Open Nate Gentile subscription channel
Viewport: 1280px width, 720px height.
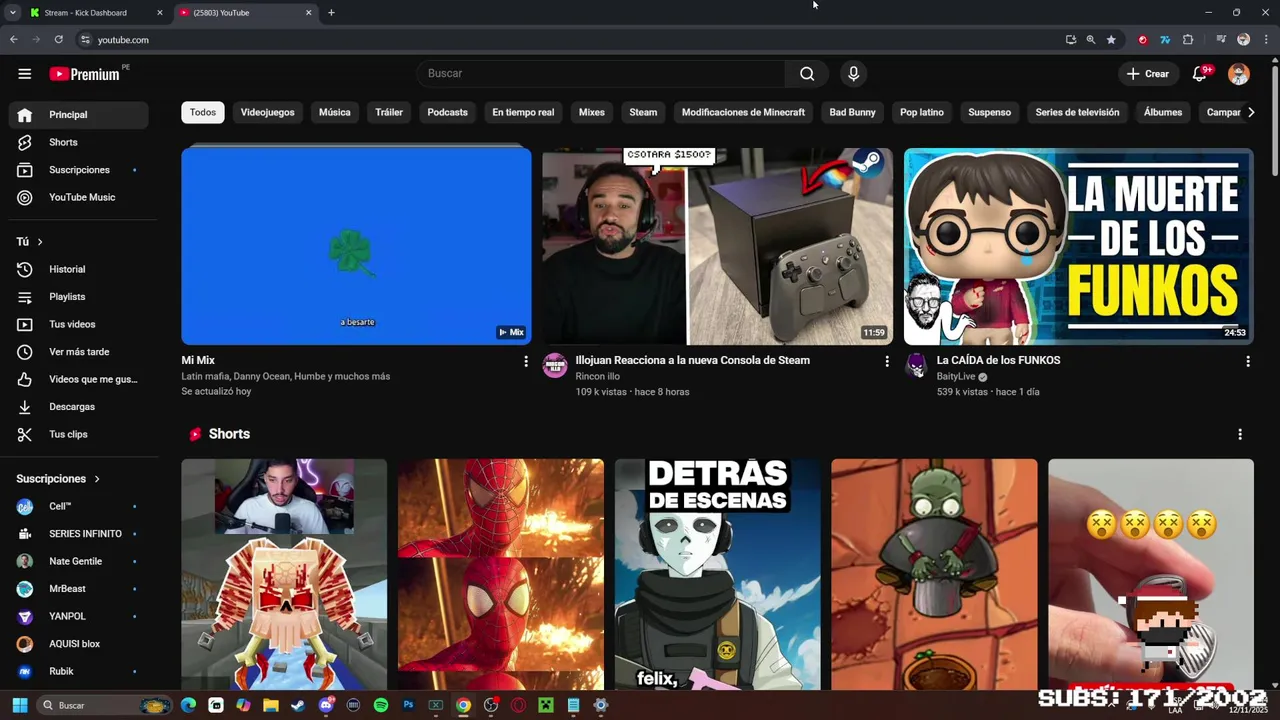click(78, 561)
